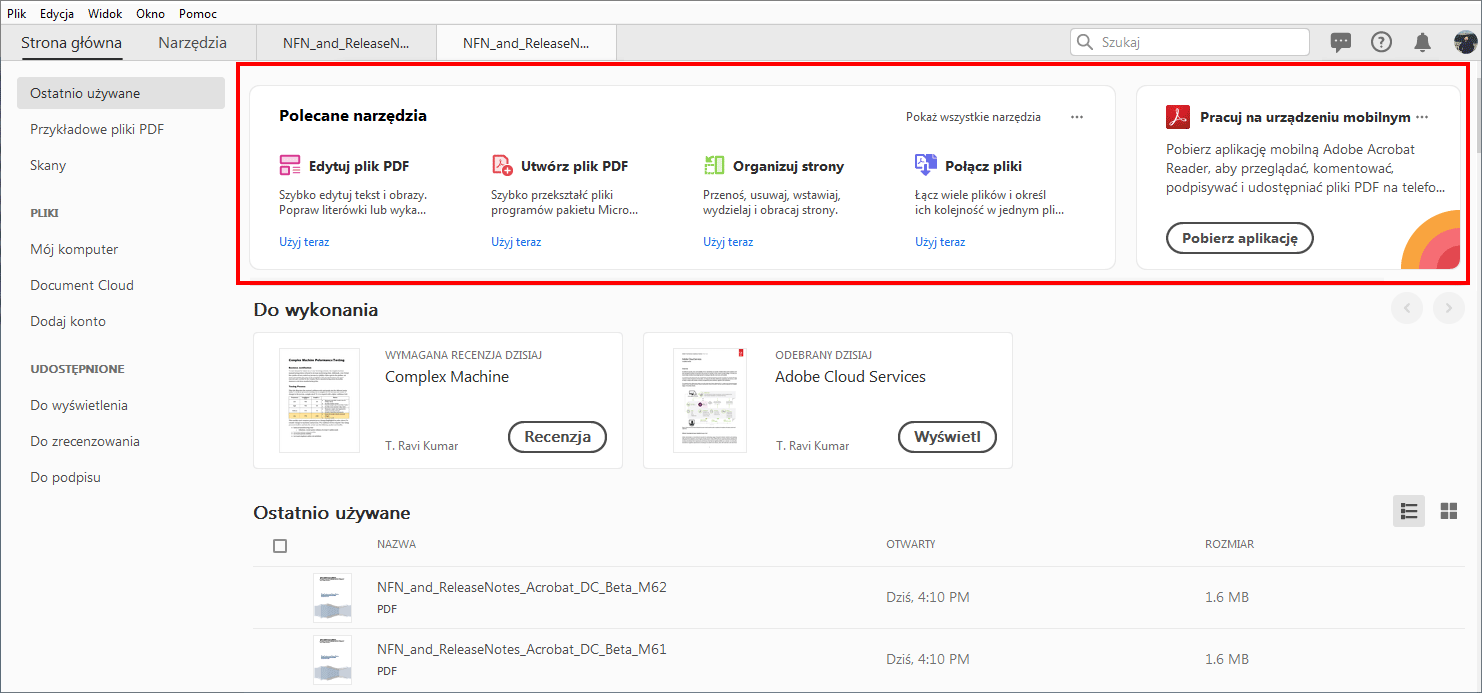Switch to the Narzędzia tab
The image size is (1482, 693).
[x=192, y=42]
